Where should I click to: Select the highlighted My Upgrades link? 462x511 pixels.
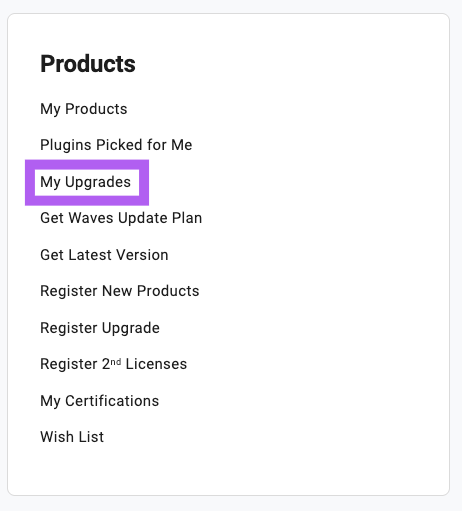(x=85, y=182)
